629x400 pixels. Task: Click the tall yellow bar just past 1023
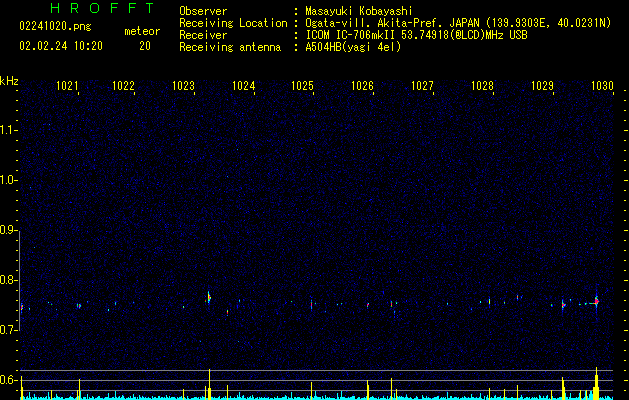[209, 384]
